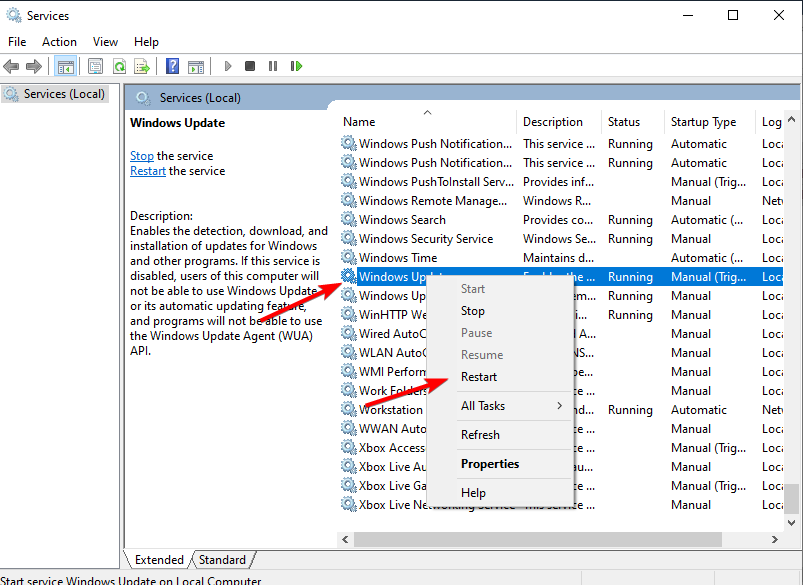This screenshot has height=585, width=803.
Task: Open the Help menu in the menu bar
Action: pos(146,41)
